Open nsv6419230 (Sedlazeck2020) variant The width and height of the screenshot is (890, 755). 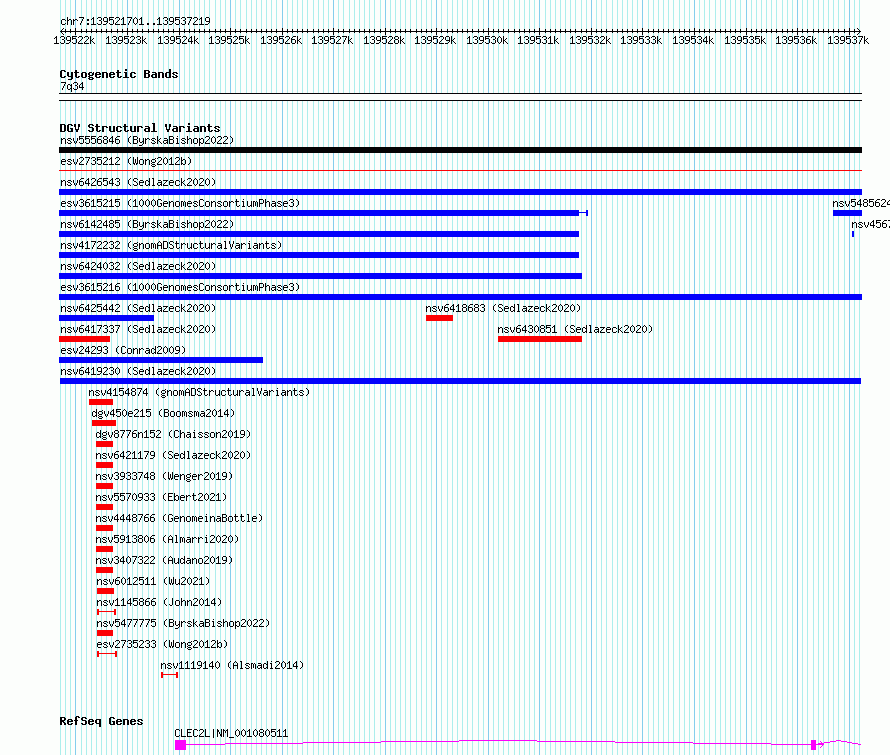pos(138,371)
